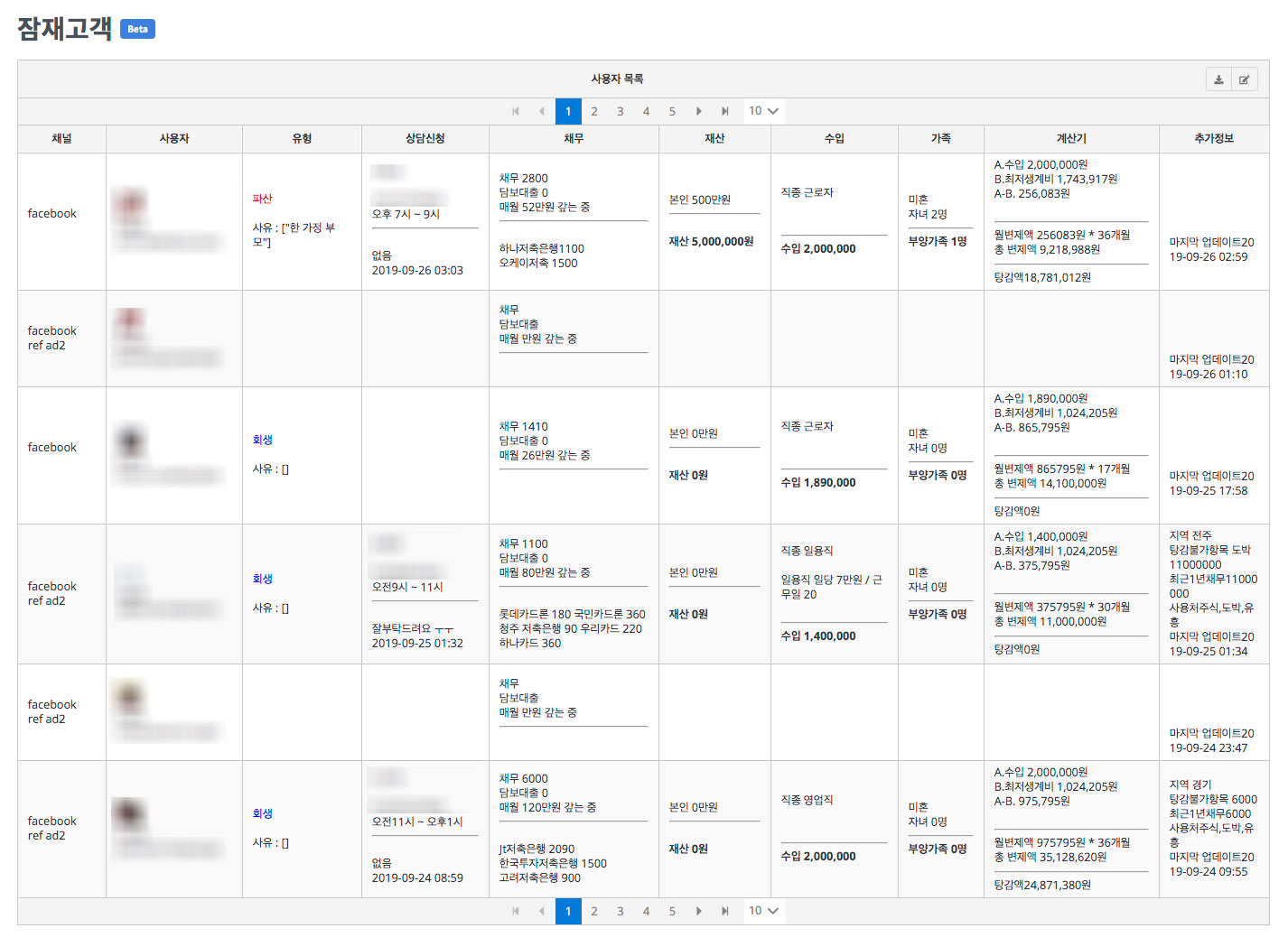Image resolution: width=1288 pixels, height=947 pixels.
Task: Click the red 파산 type label
Action: [x=262, y=199]
